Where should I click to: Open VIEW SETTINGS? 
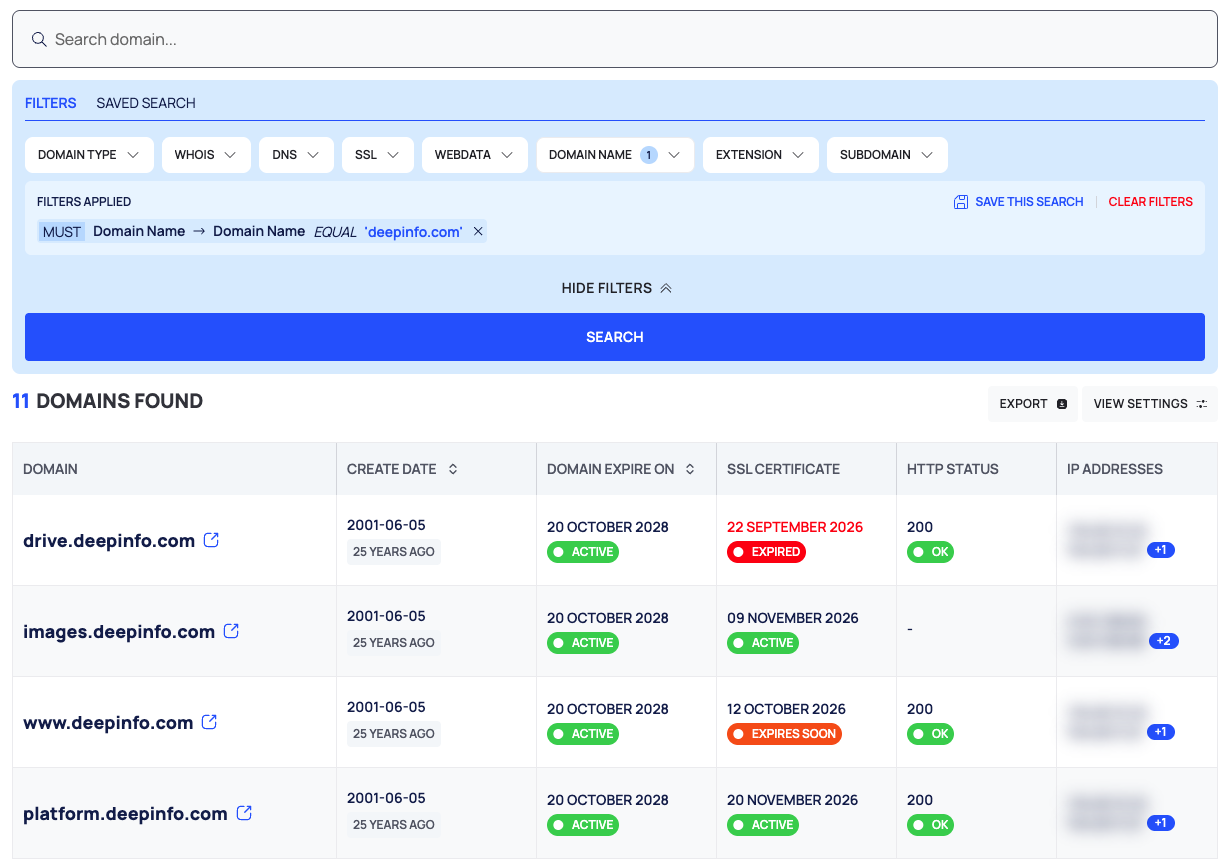[1150, 404]
